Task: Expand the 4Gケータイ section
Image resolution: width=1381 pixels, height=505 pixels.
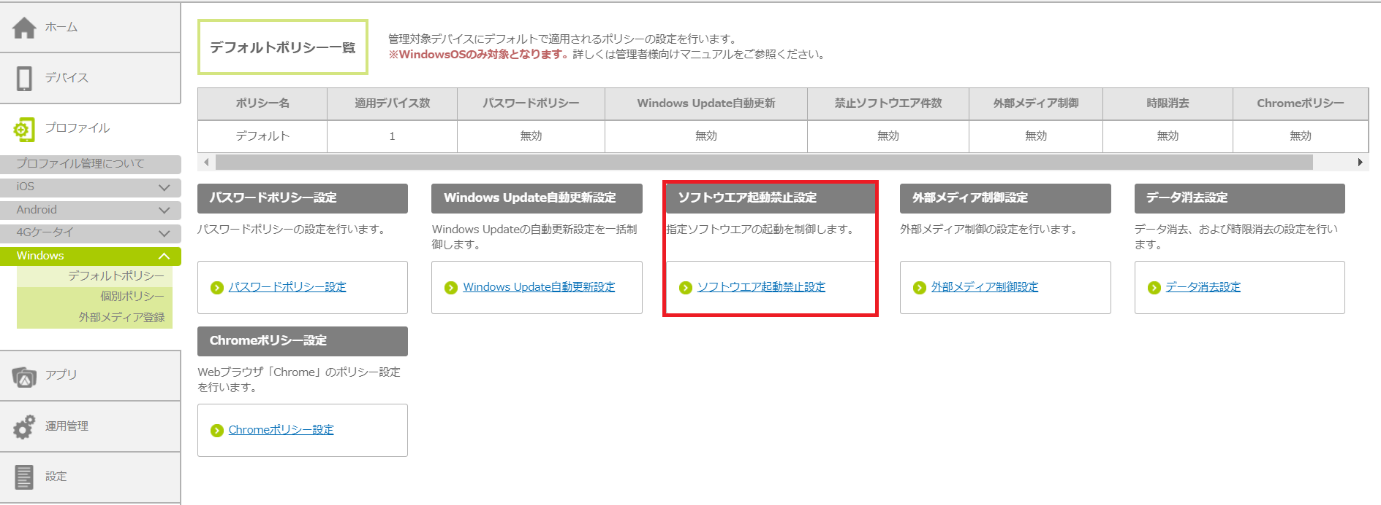Action: coord(164,233)
